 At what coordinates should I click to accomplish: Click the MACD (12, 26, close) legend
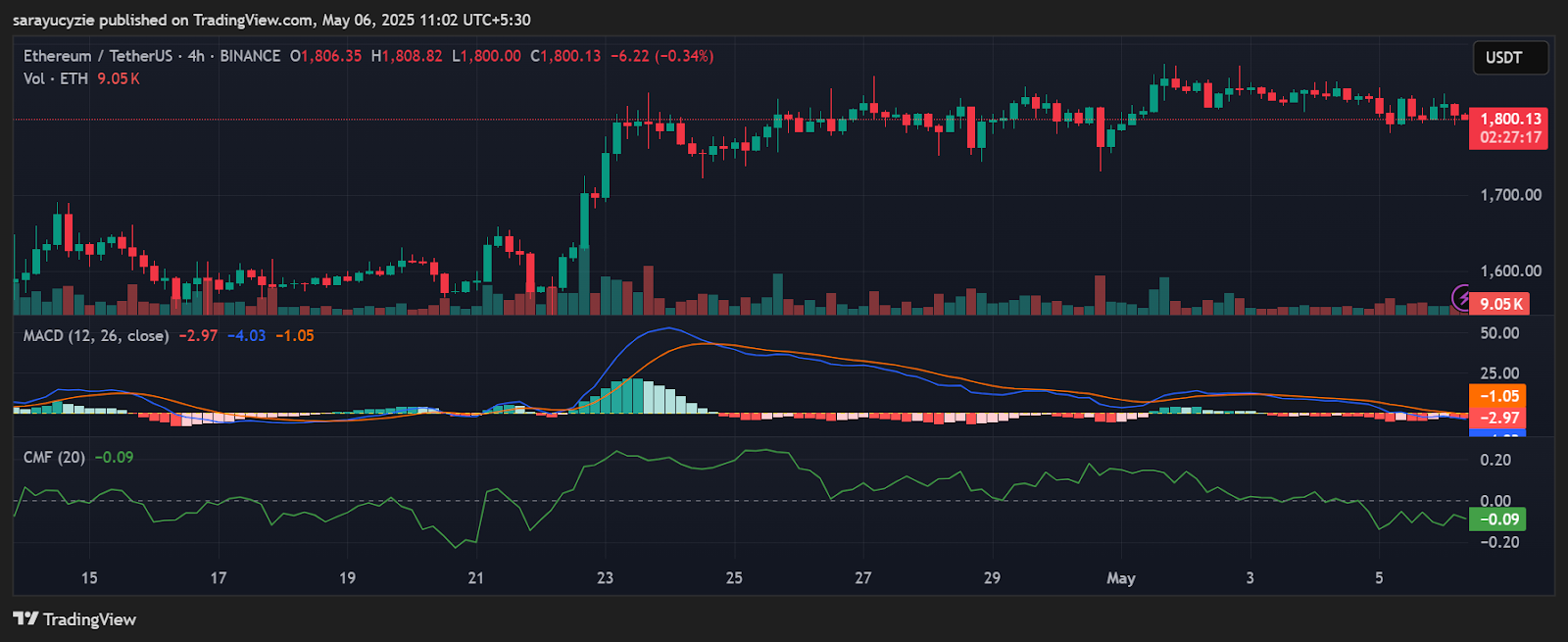click(x=96, y=335)
